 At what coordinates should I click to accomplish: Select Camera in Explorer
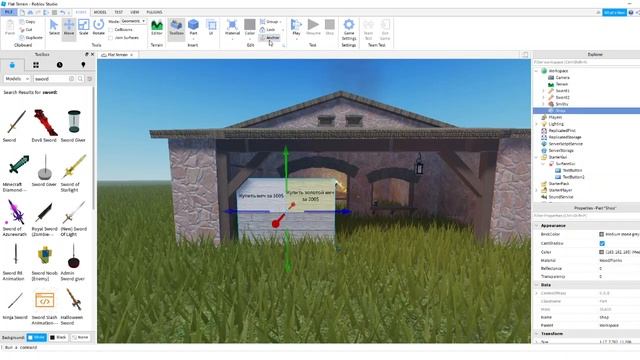[x=562, y=78]
